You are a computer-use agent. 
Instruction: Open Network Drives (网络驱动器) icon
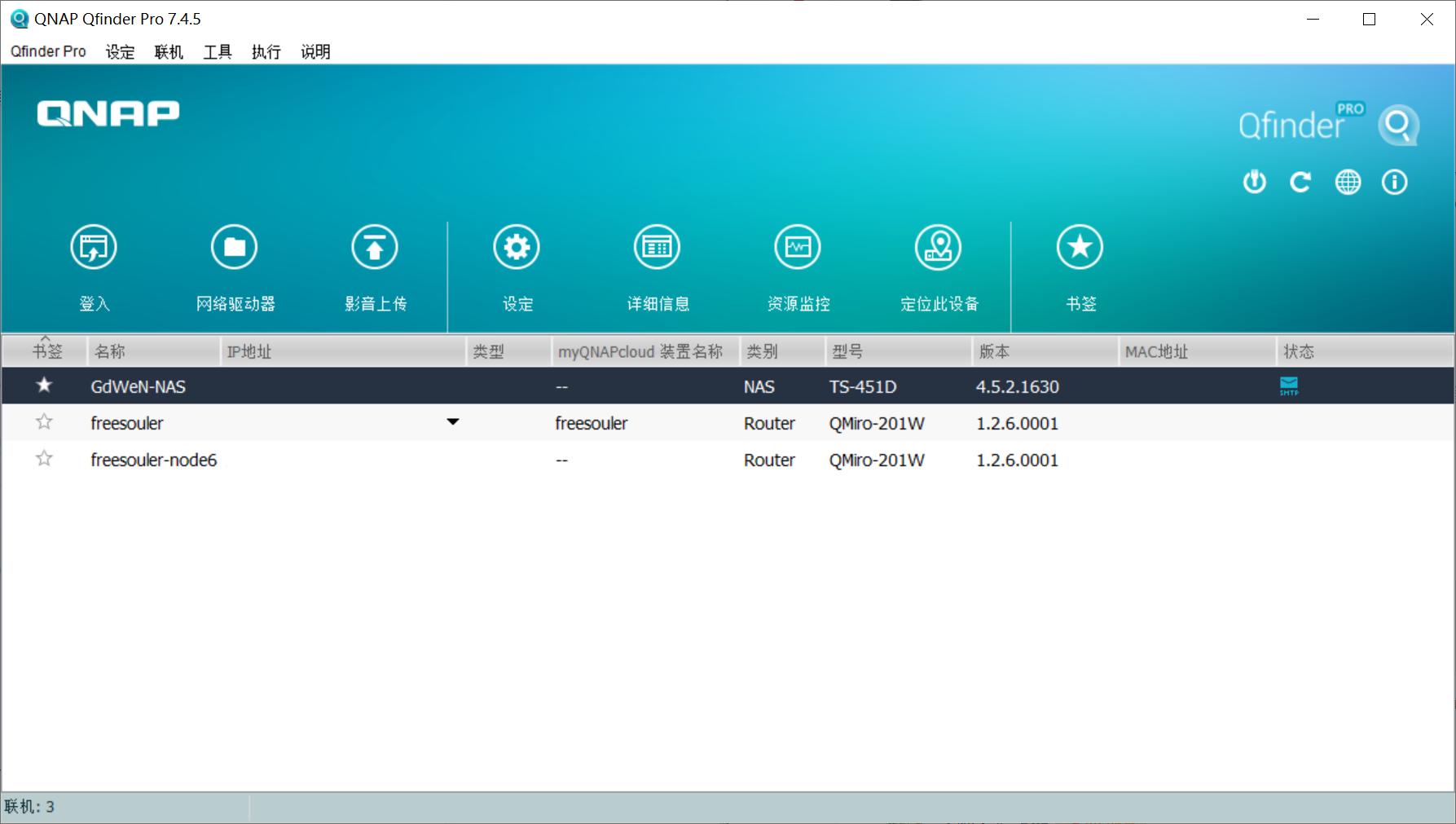pyautogui.click(x=235, y=247)
